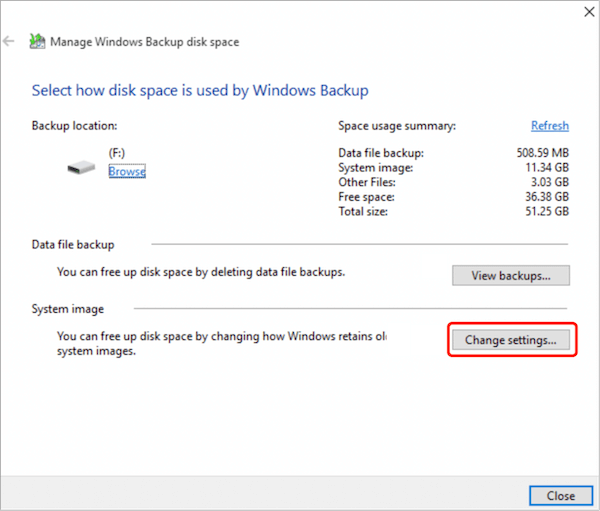600x511 pixels.
Task: Click the Close button at bottom
Action: point(561,496)
